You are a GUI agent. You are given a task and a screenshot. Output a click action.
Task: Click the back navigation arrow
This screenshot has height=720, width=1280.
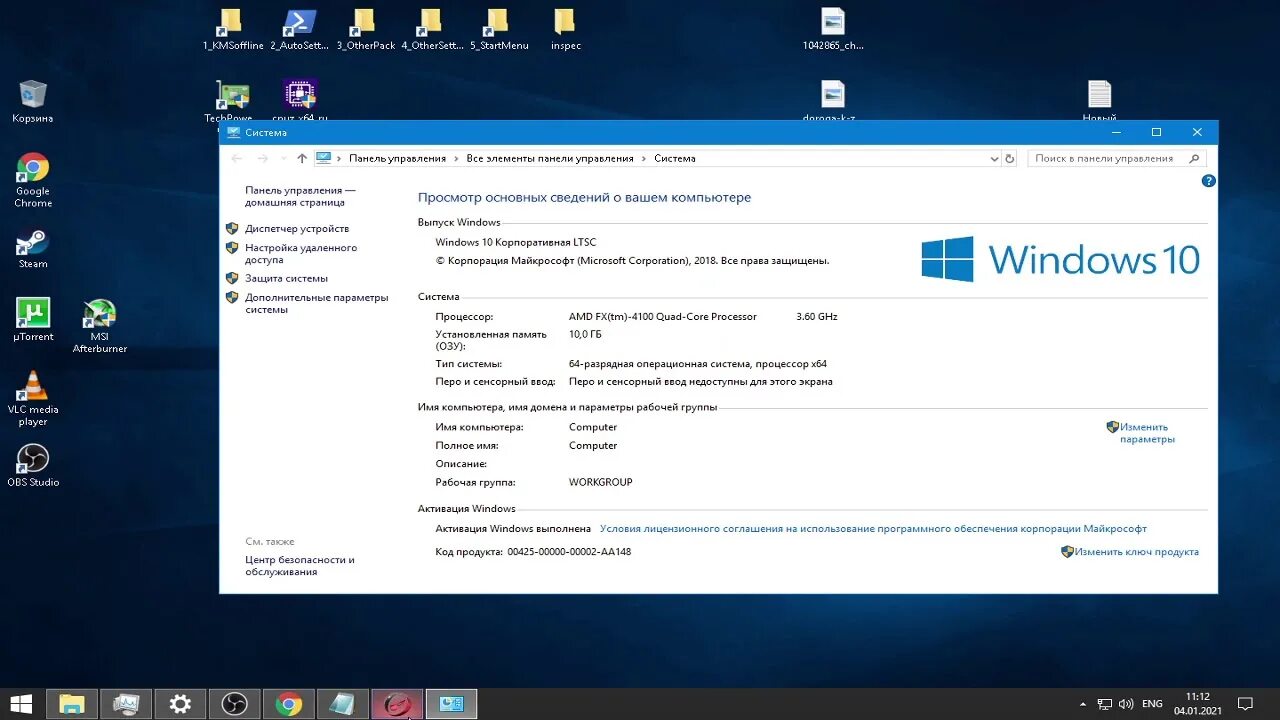click(x=237, y=158)
